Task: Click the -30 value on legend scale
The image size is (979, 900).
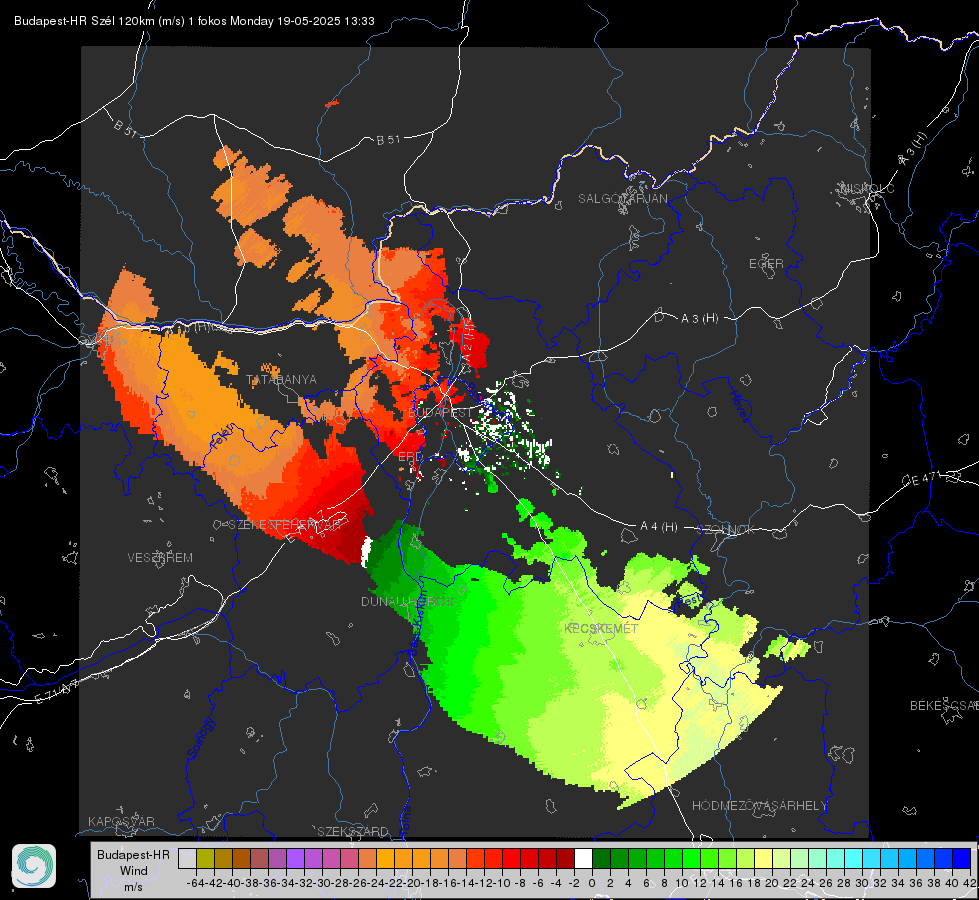Action: 322,883
